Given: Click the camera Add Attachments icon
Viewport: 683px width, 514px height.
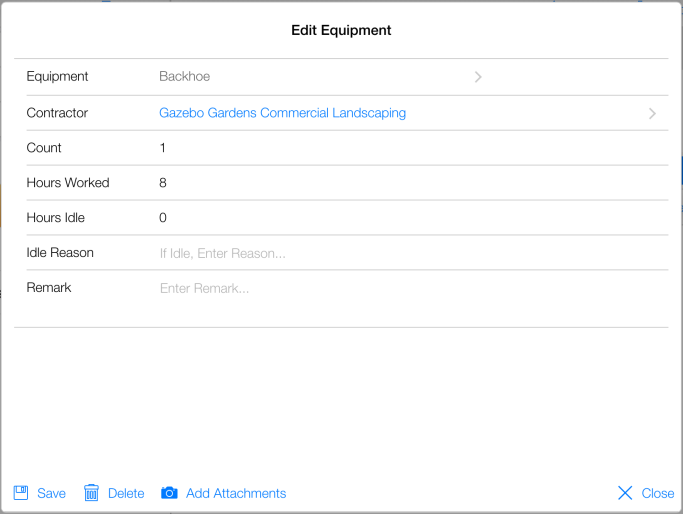Looking at the screenshot, I should coord(170,493).
